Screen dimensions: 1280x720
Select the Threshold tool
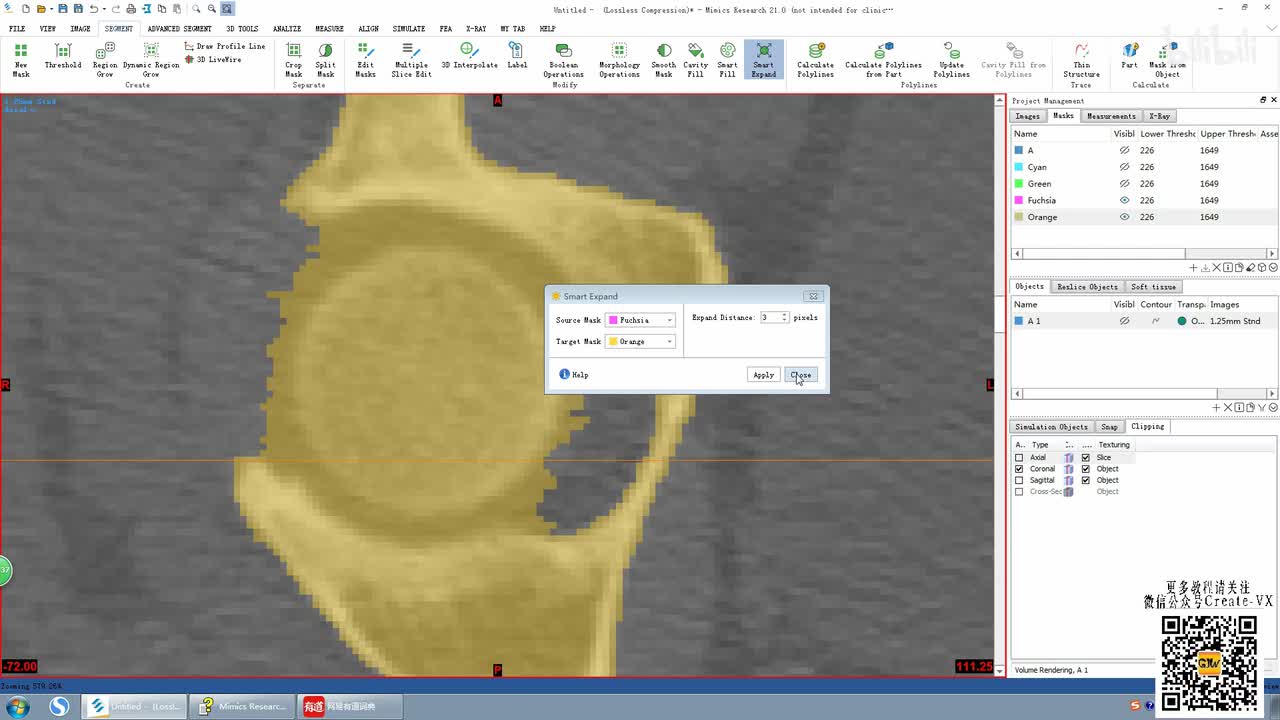pyautogui.click(x=62, y=57)
